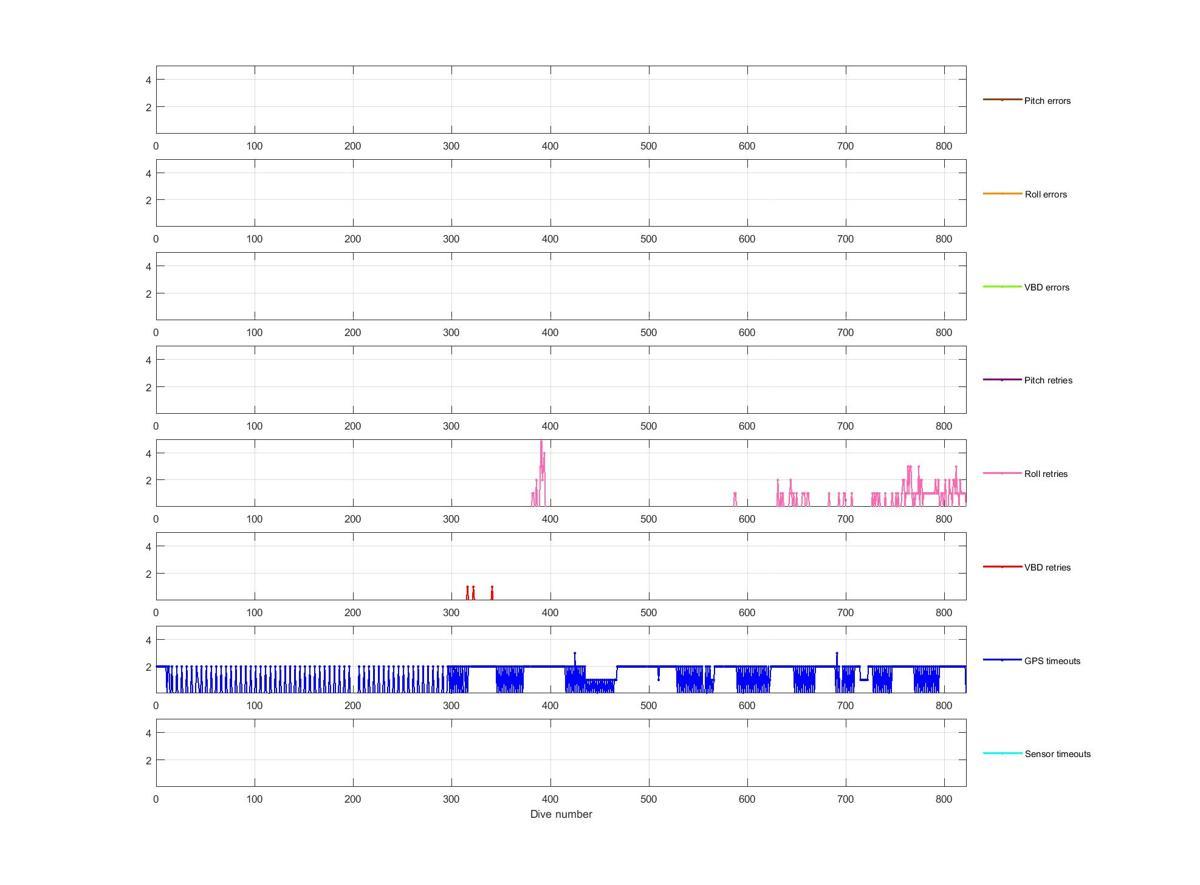Click the Pitch retries legend label
The height and width of the screenshot is (885, 1200).
(1048, 380)
